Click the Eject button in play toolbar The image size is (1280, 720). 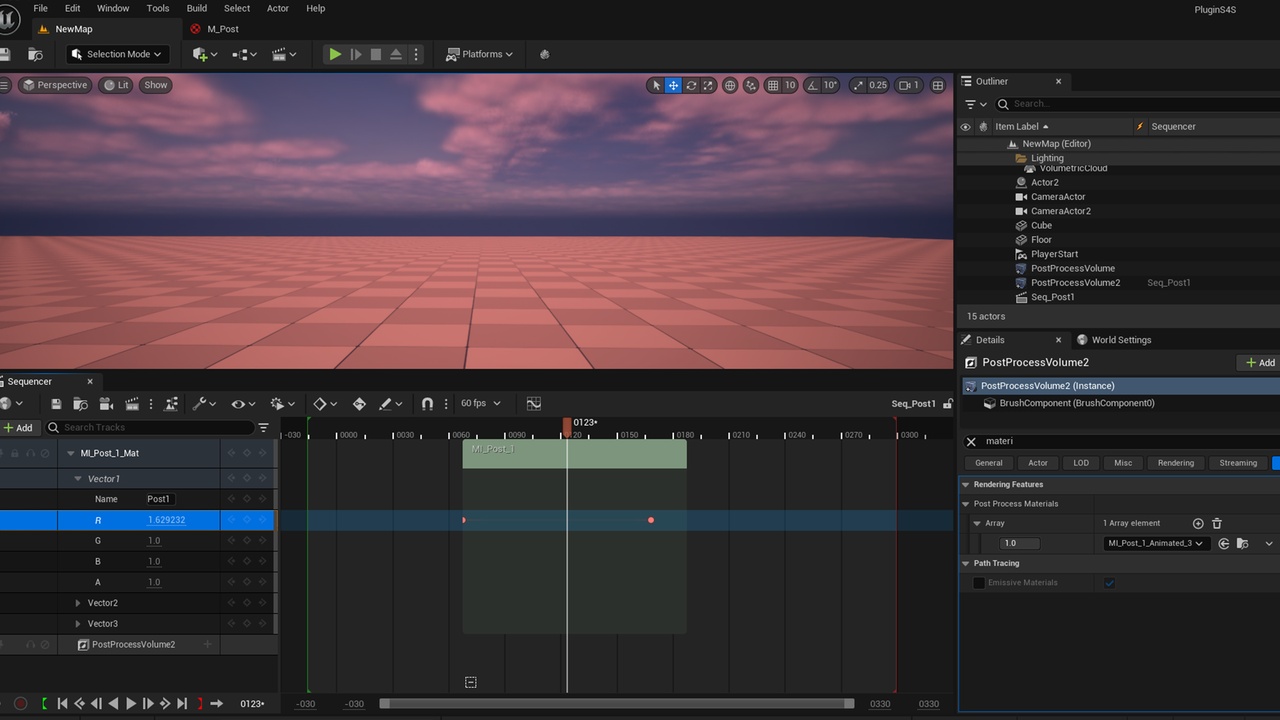[x=396, y=54]
